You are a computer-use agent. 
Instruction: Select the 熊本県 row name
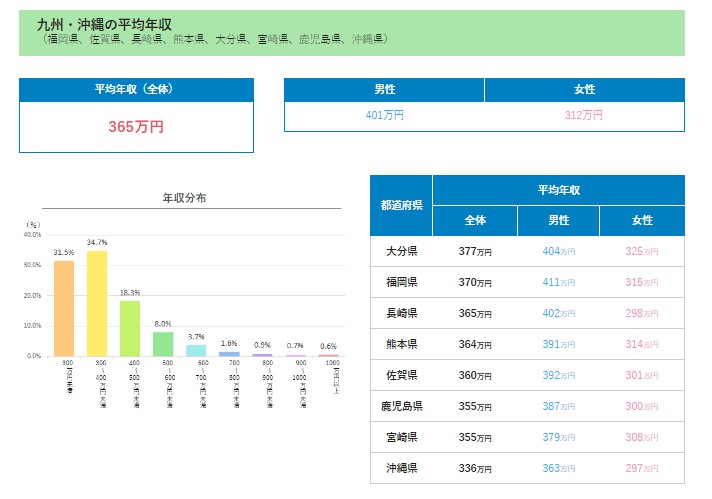pos(402,344)
